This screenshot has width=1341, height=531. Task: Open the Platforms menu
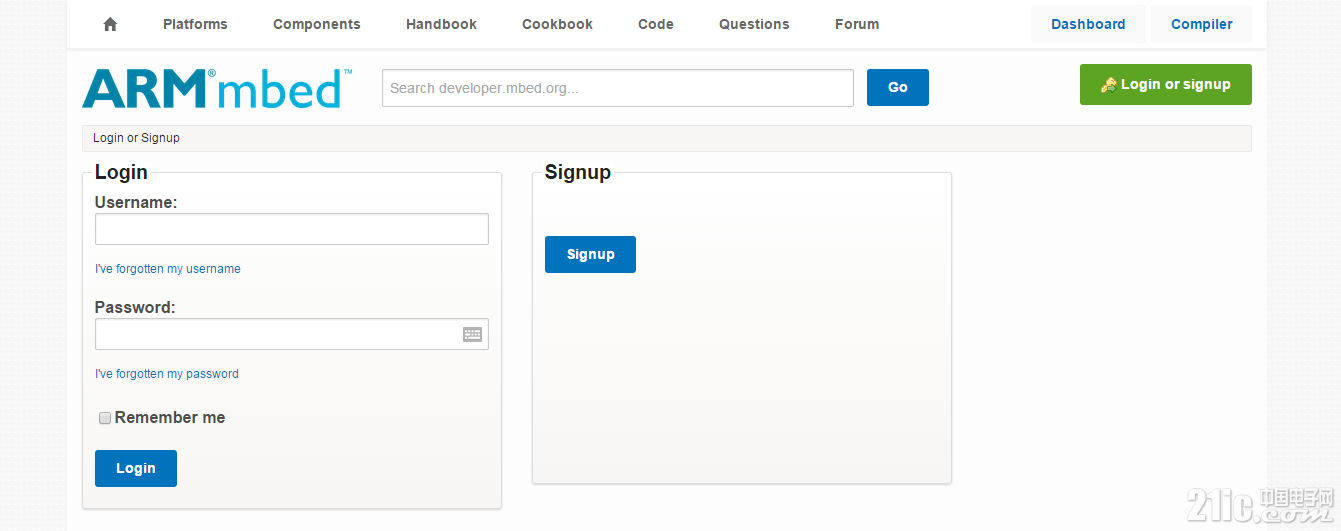[x=195, y=24]
